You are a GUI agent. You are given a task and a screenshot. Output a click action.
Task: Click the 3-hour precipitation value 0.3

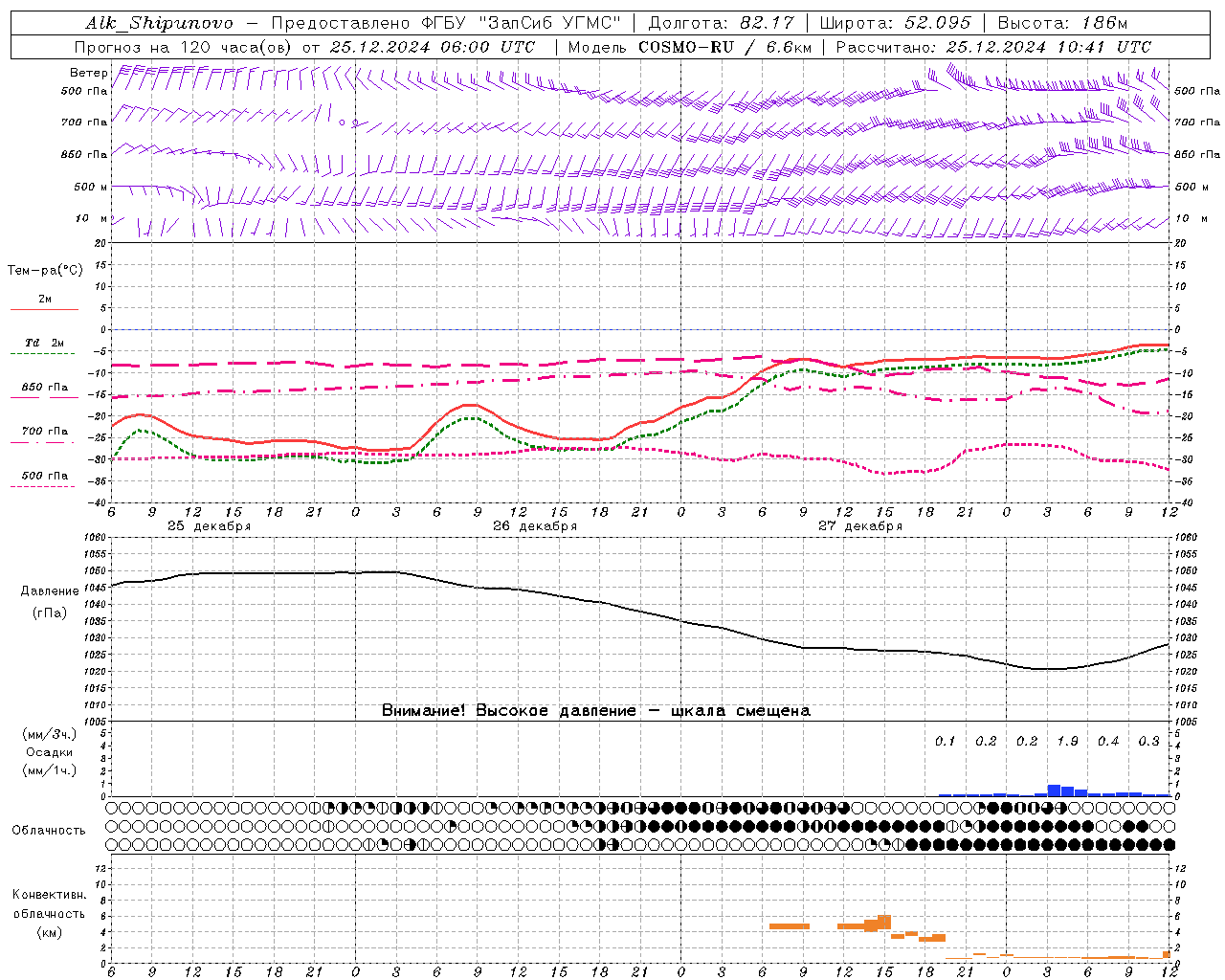pyautogui.click(x=1148, y=742)
